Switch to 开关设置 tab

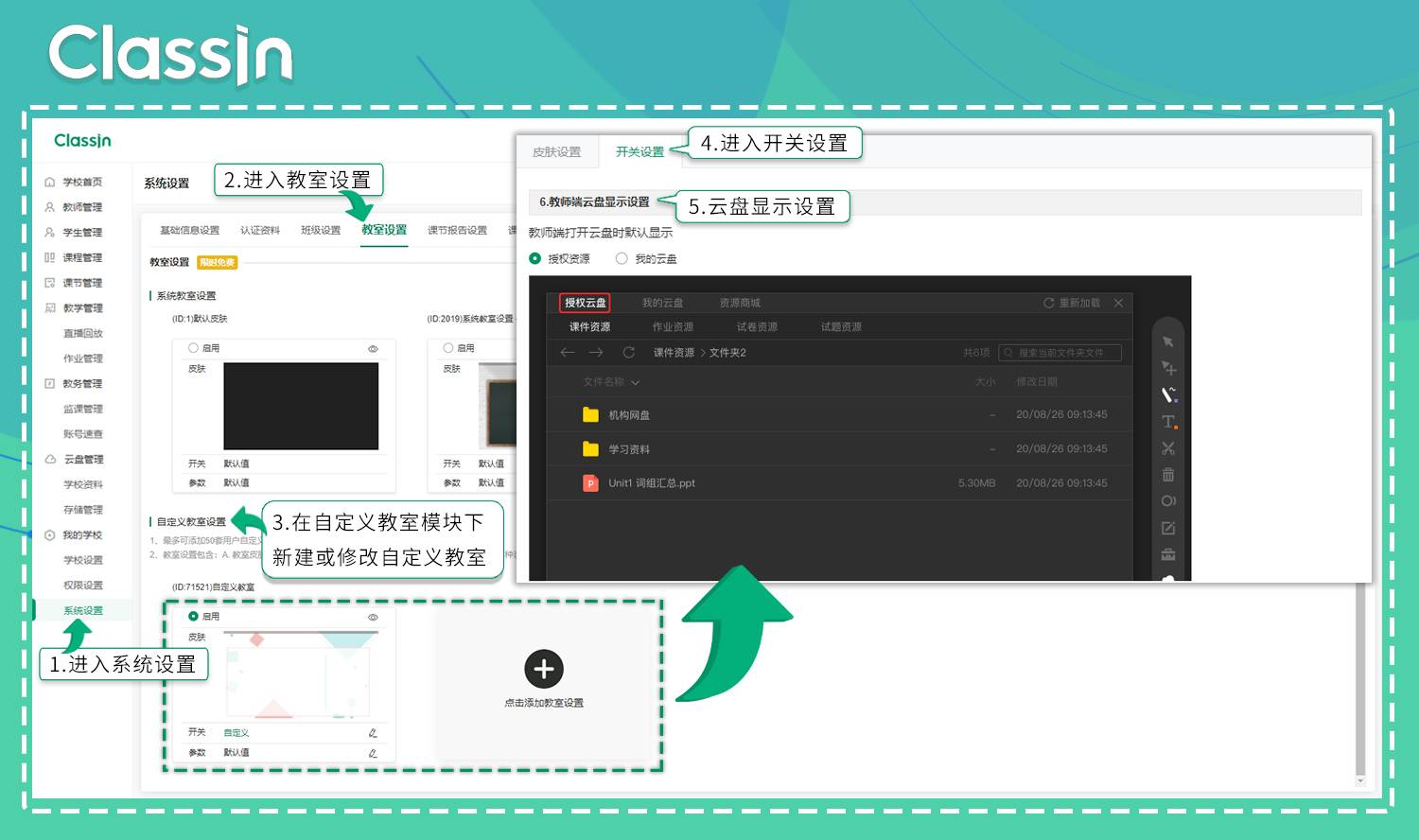(639, 151)
